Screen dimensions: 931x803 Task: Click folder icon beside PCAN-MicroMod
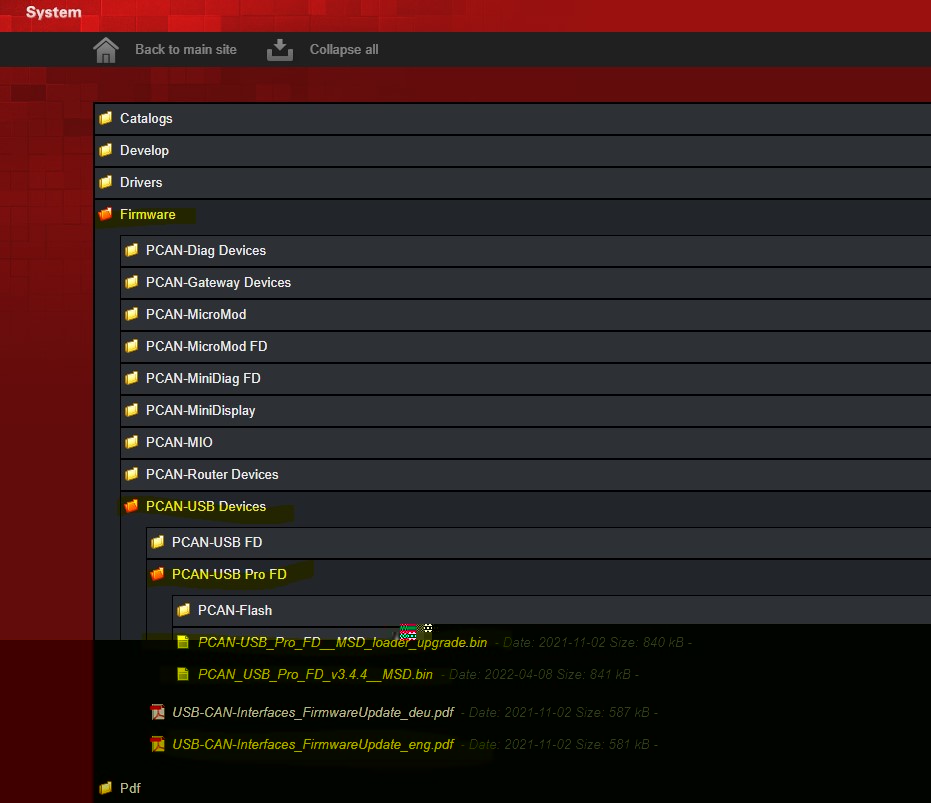(x=132, y=314)
